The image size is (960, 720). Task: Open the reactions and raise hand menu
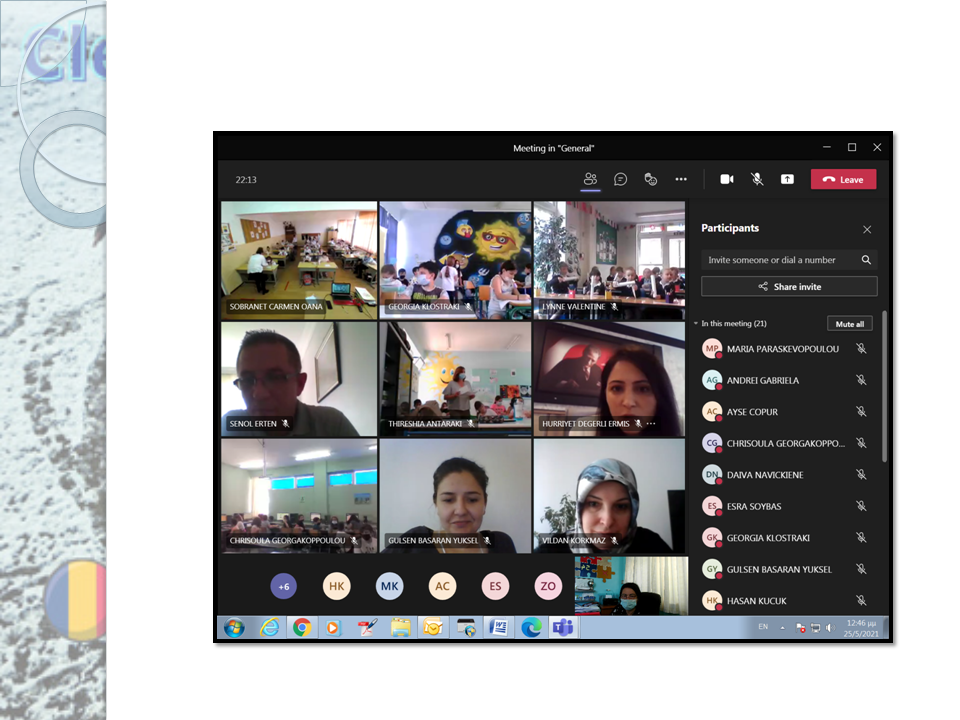(651, 179)
